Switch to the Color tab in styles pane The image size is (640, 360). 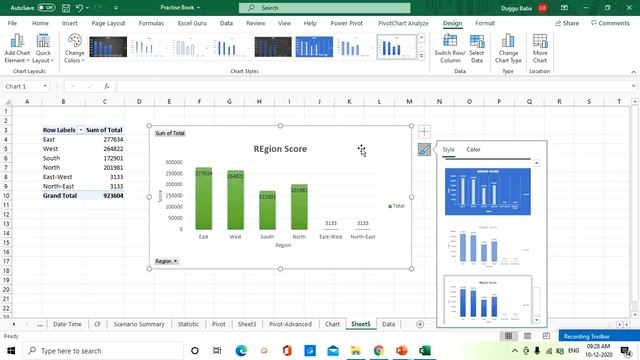click(473, 149)
